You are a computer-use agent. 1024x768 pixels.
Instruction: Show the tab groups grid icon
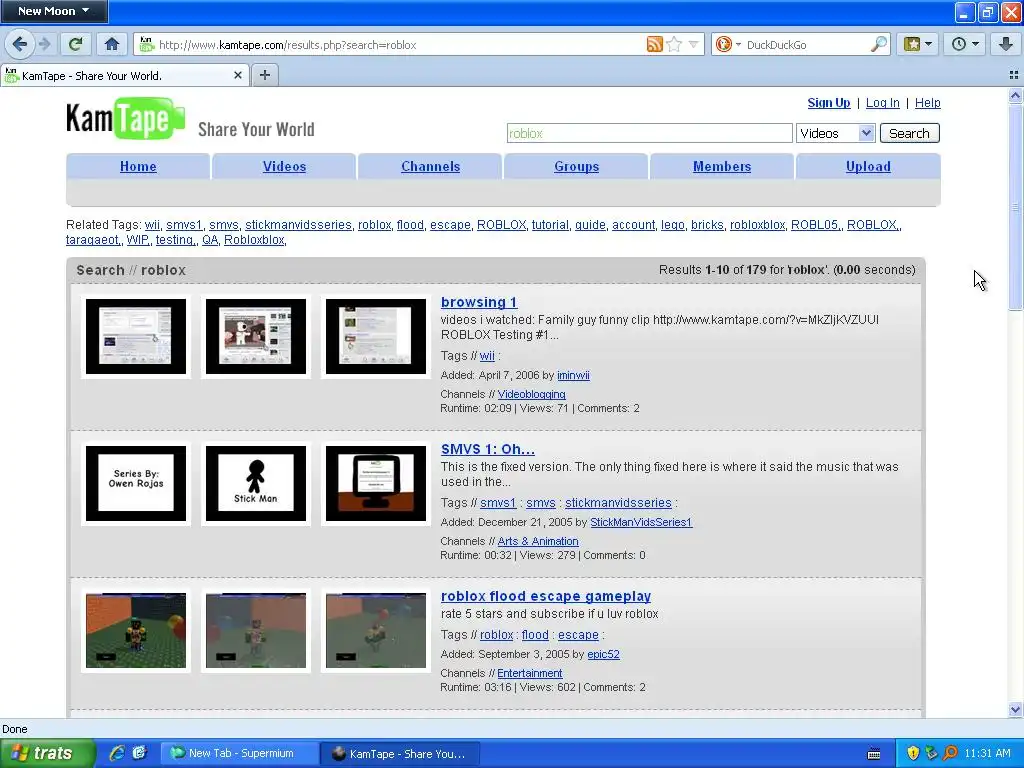pyautogui.click(x=1014, y=75)
